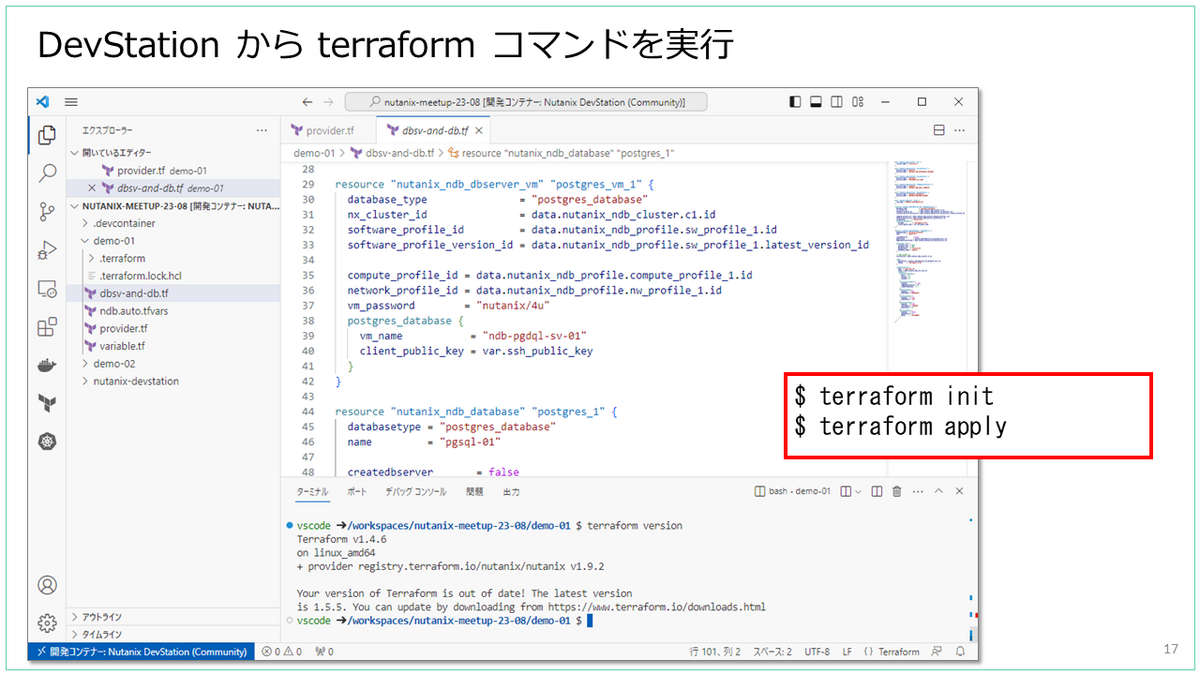
Task: Open the Accounts menu icon
Action: (x=46, y=585)
